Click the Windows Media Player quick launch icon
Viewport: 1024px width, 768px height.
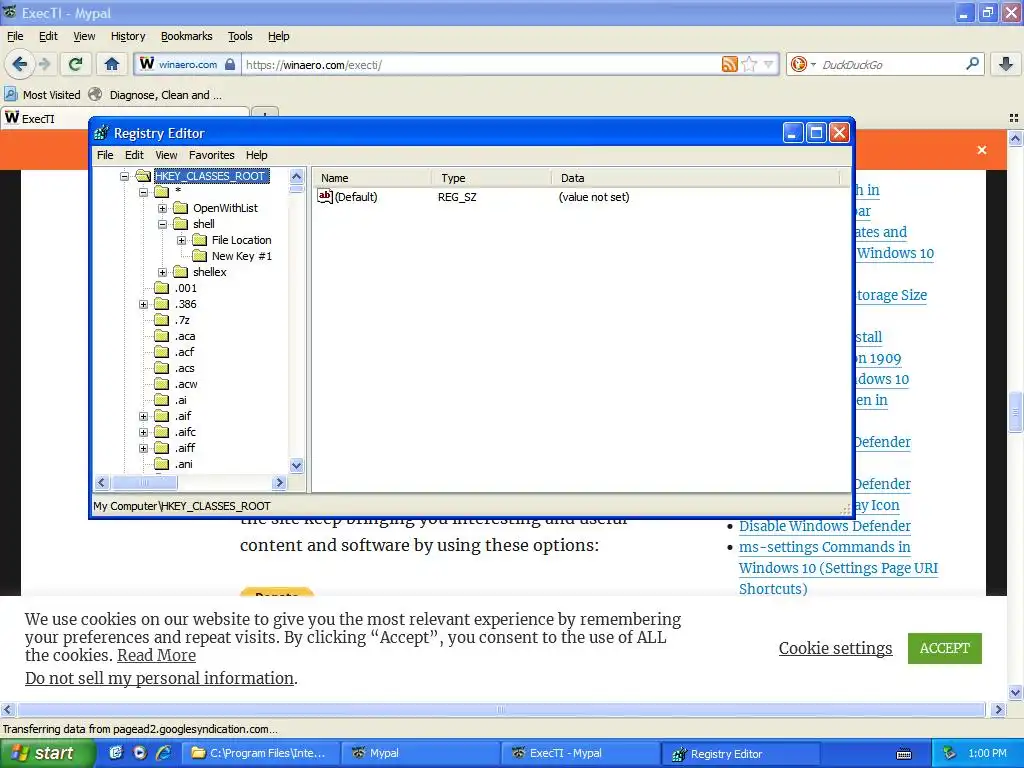[139, 753]
